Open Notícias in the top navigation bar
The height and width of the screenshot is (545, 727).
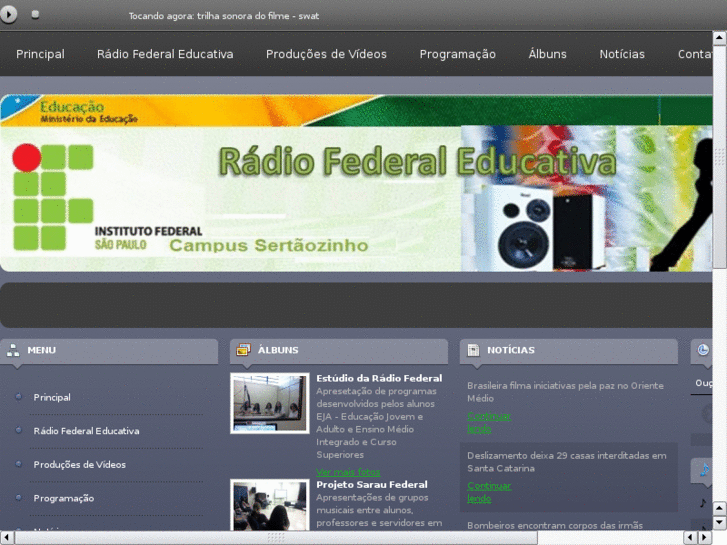tap(622, 54)
